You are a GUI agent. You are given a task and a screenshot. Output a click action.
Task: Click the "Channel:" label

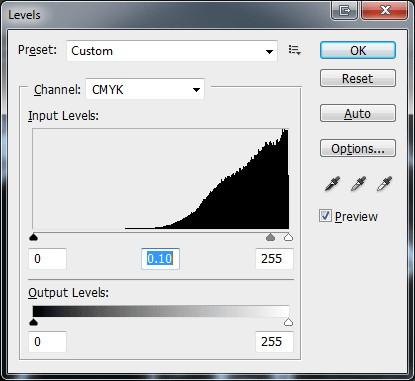coord(57,90)
